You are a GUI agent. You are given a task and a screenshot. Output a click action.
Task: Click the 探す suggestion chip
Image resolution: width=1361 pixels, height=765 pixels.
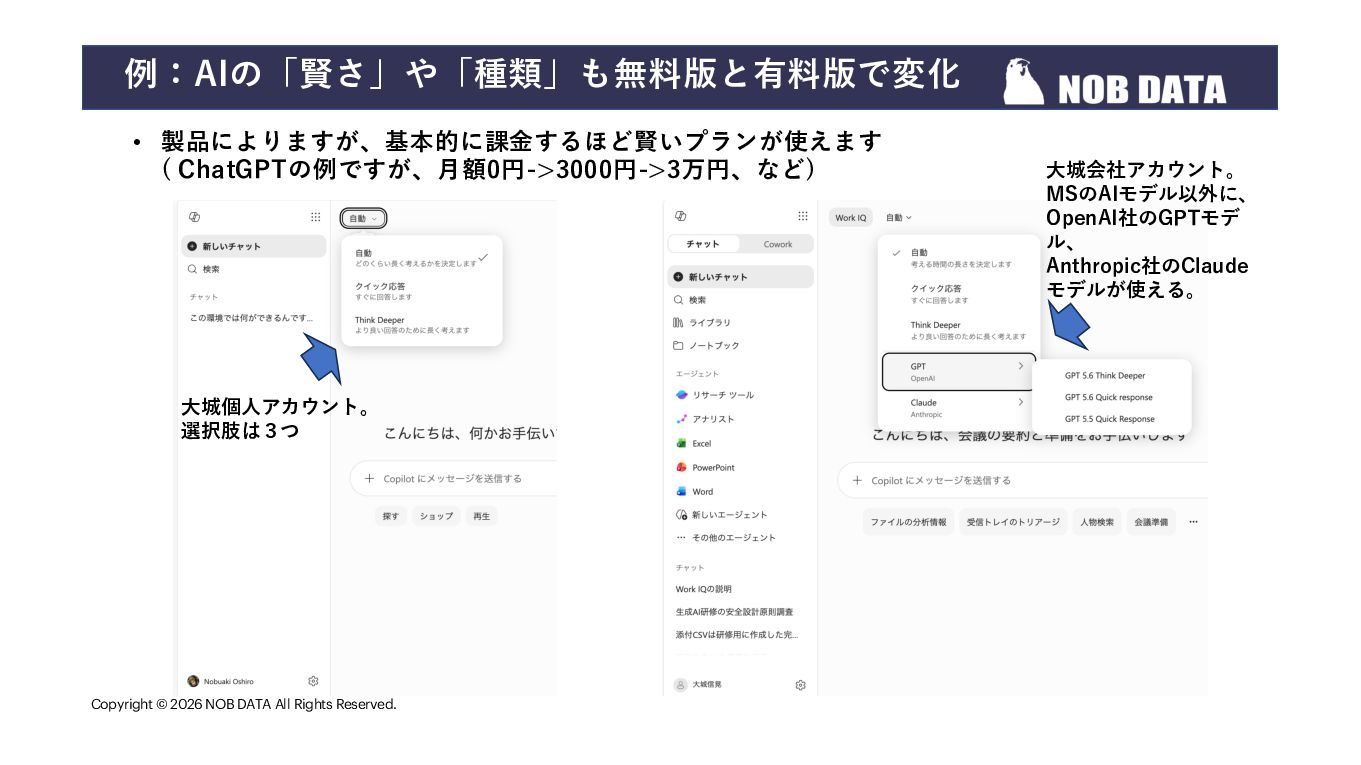tap(390, 516)
